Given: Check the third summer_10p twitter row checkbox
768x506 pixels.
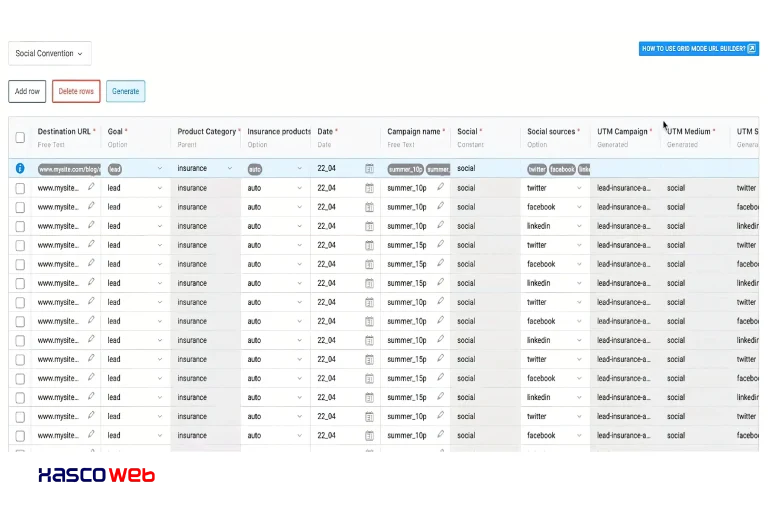Looking at the screenshot, I should (20, 417).
